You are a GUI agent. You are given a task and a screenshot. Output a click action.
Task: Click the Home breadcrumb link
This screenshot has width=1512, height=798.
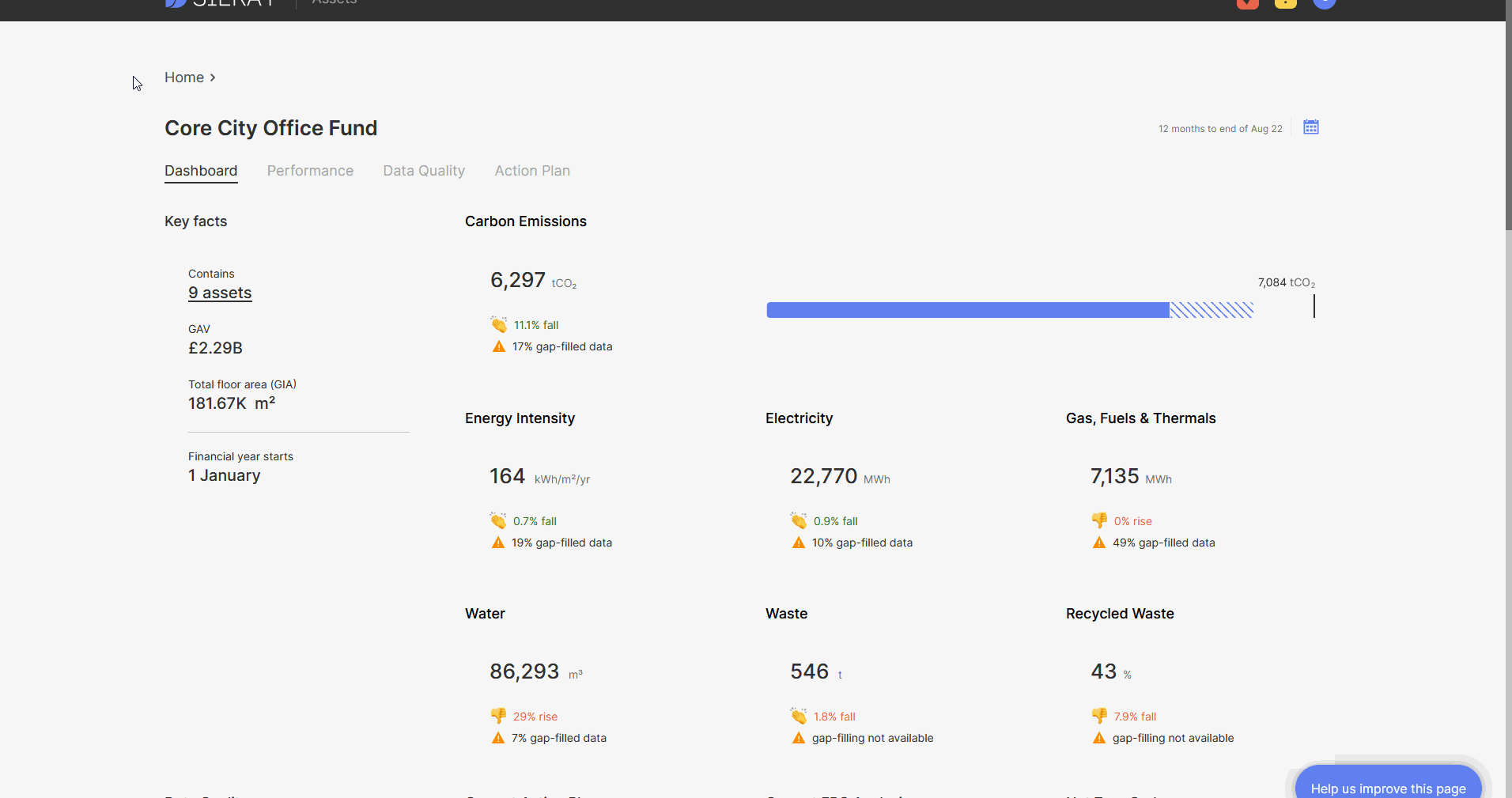click(184, 78)
